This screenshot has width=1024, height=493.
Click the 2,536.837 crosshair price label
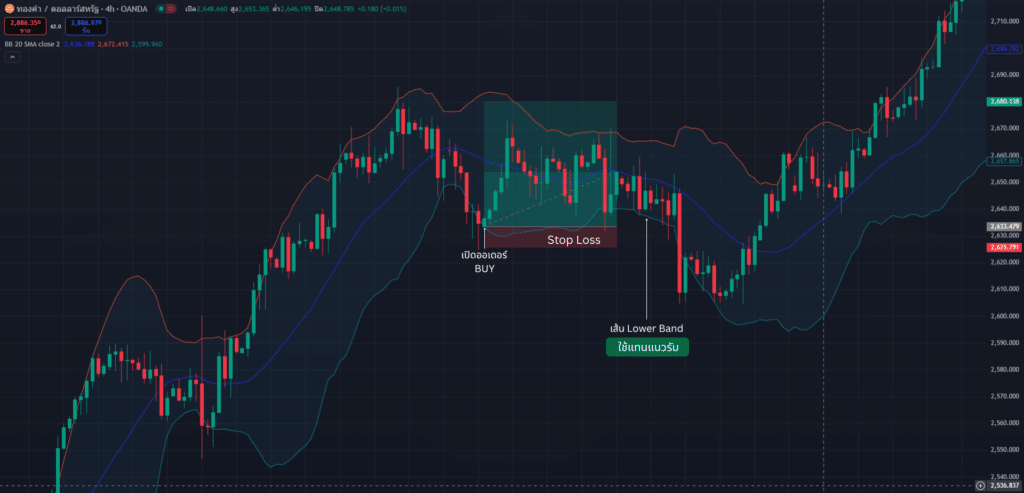tap(1004, 486)
